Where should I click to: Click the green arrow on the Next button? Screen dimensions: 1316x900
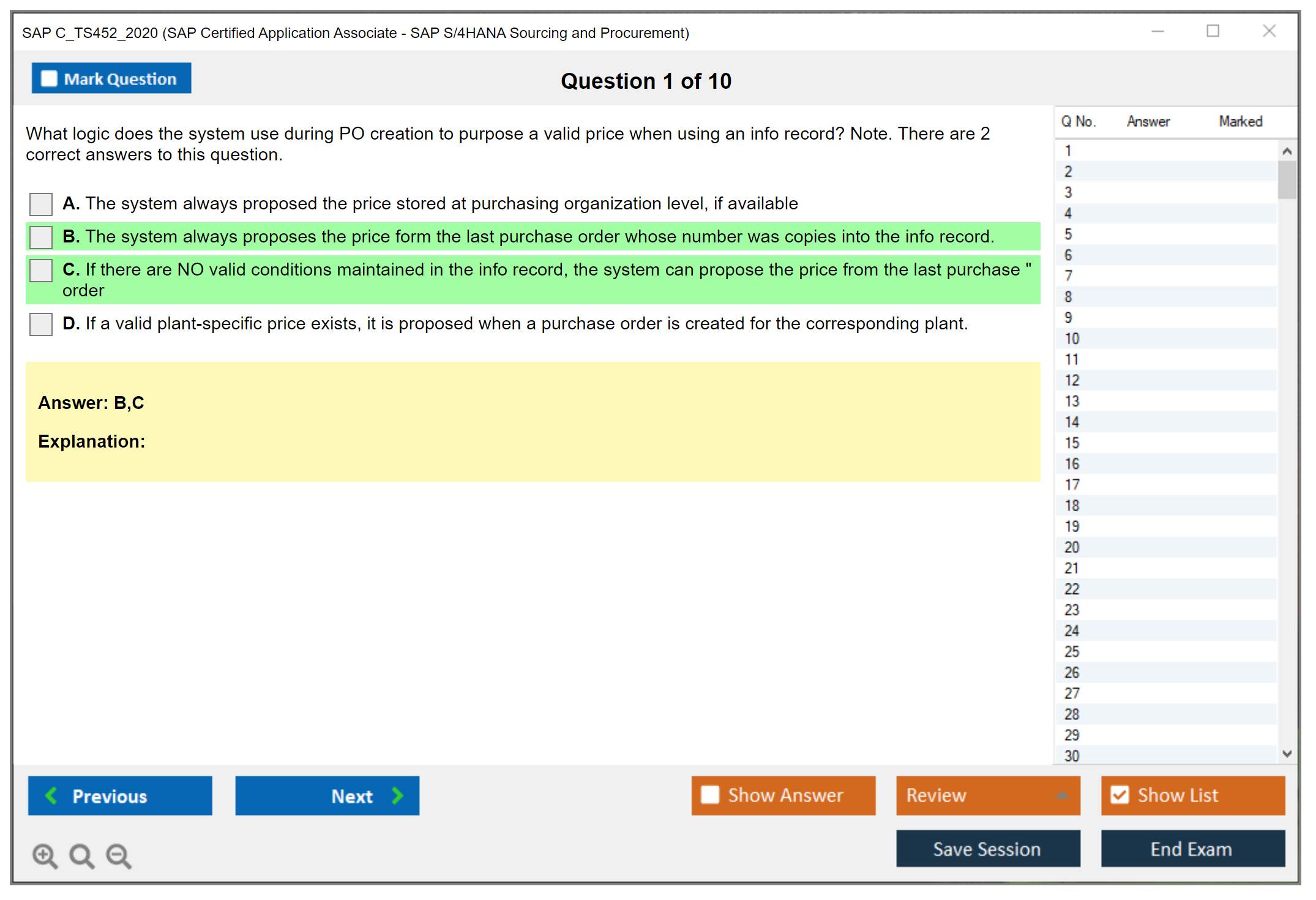pyautogui.click(x=397, y=795)
